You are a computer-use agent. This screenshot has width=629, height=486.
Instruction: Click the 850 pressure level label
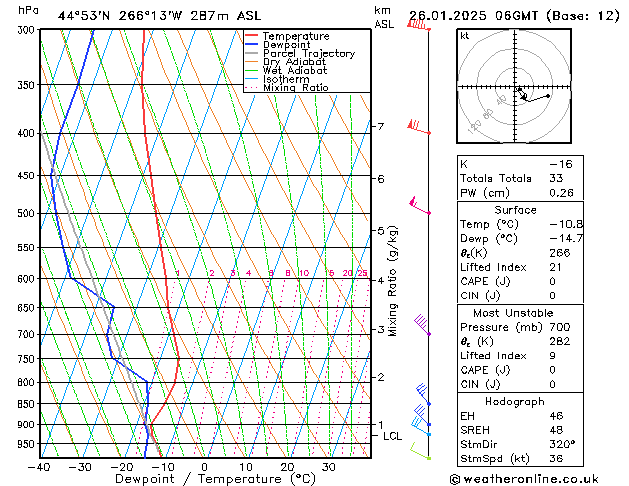click(x=26, y=404)
